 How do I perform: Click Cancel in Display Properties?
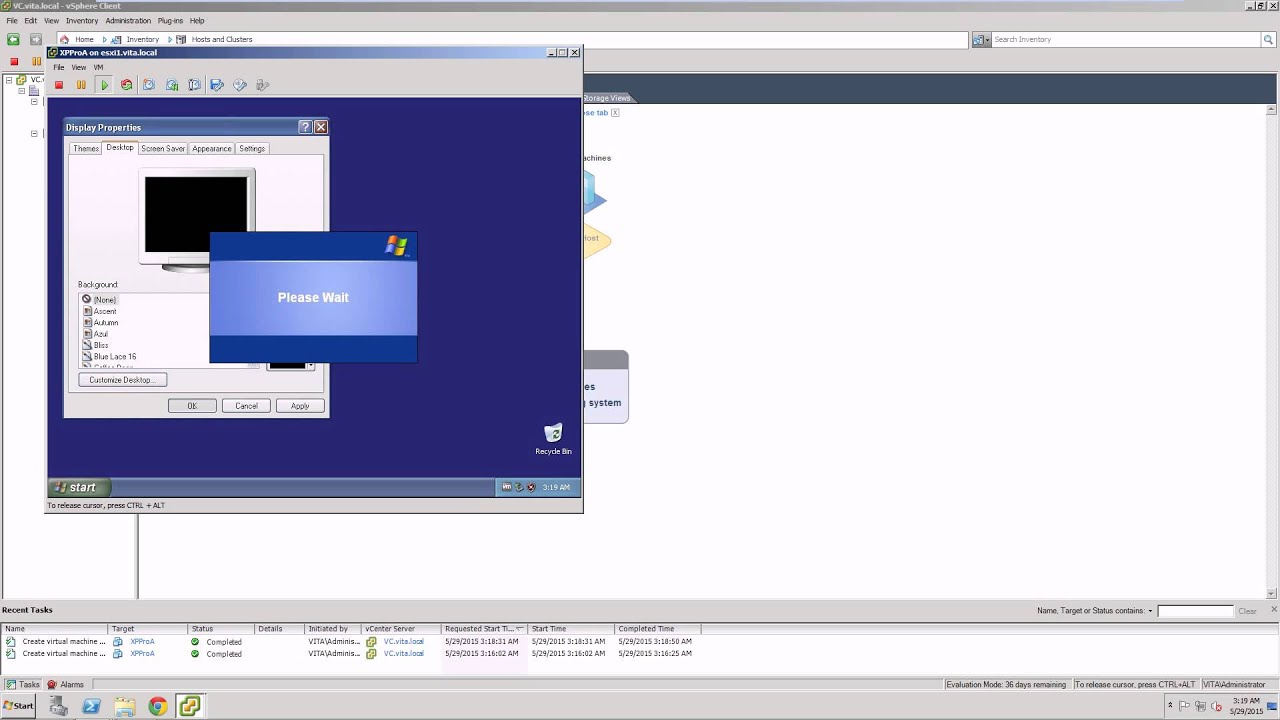[246, 406]
